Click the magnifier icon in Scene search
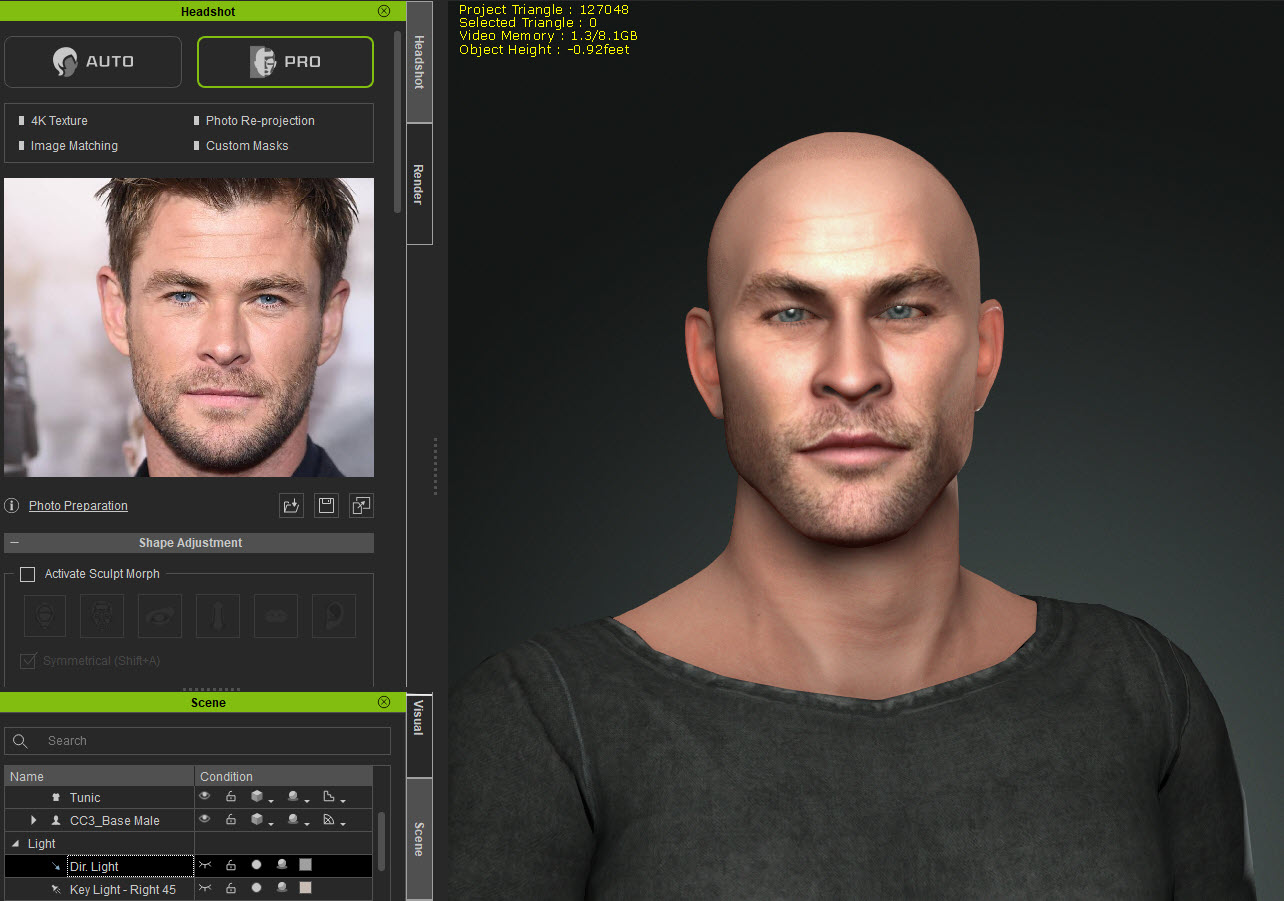 click(x=20, y=741)
